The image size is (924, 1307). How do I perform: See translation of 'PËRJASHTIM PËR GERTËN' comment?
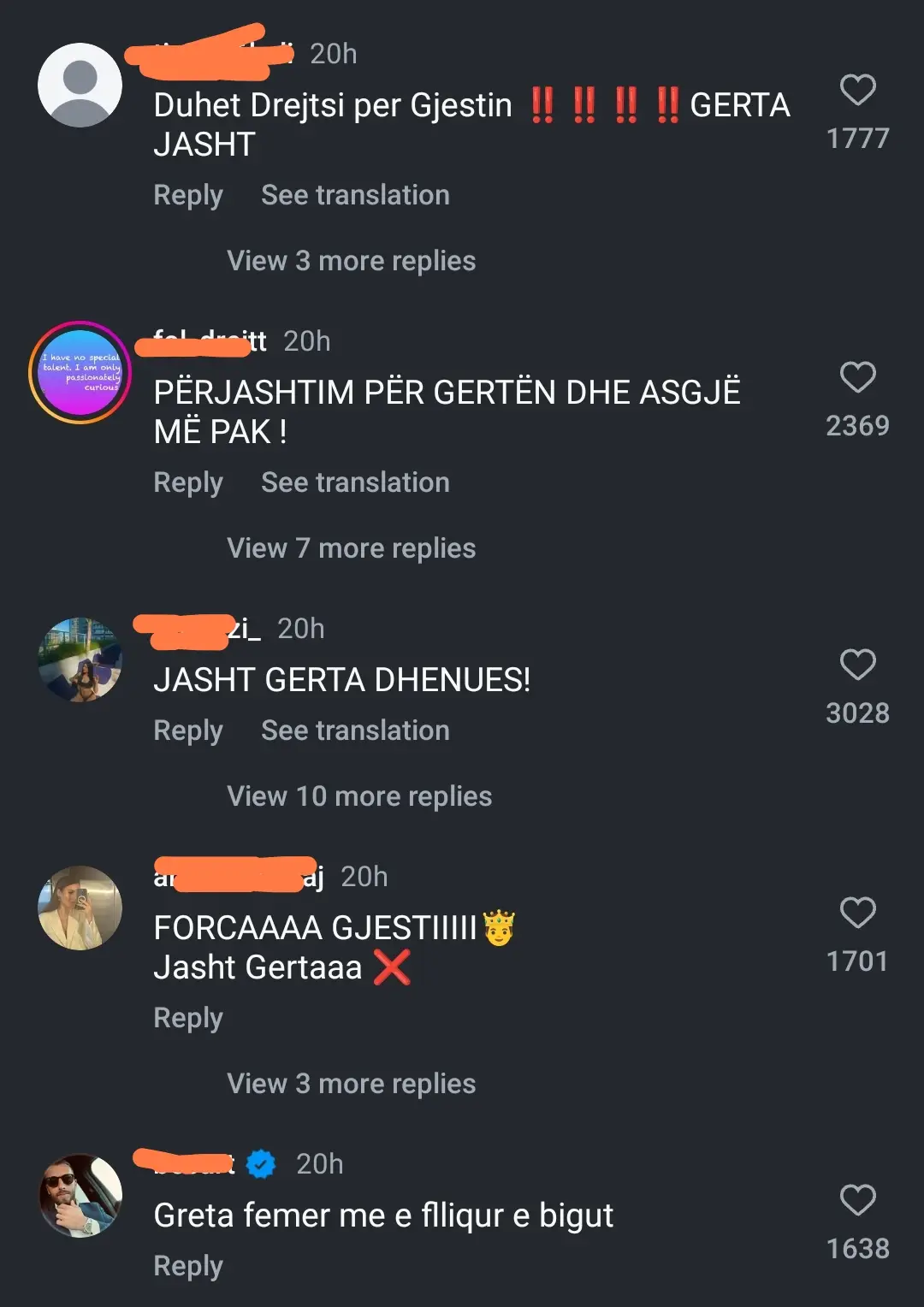coord(355,482)
